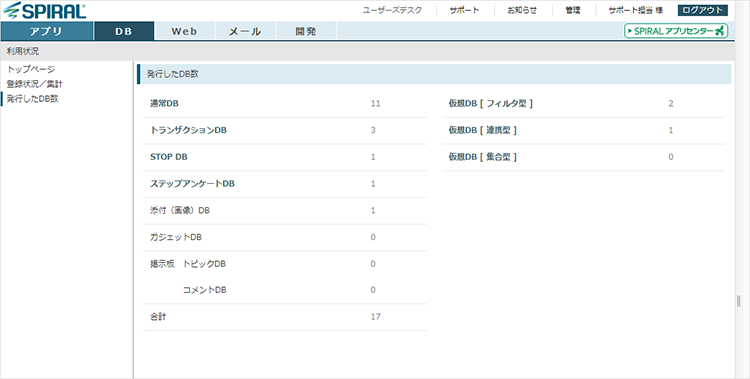Click the 通常DB count 11
Viewport: 750px width, 379px height.
375,103
